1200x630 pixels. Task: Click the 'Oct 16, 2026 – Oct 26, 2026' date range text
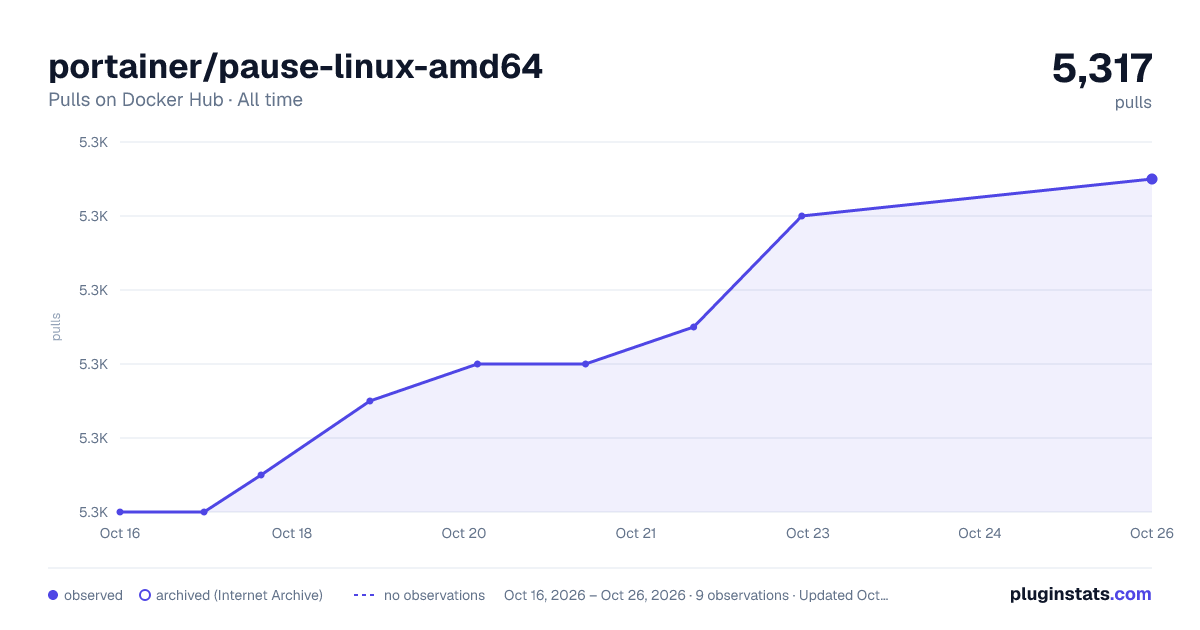[595, 595]
